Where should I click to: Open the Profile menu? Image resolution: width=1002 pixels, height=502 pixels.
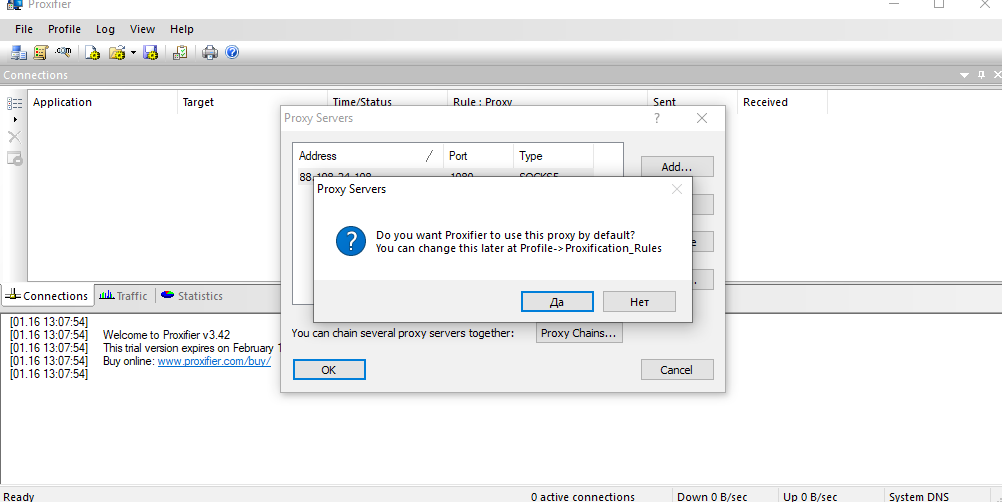coord(64,29)
